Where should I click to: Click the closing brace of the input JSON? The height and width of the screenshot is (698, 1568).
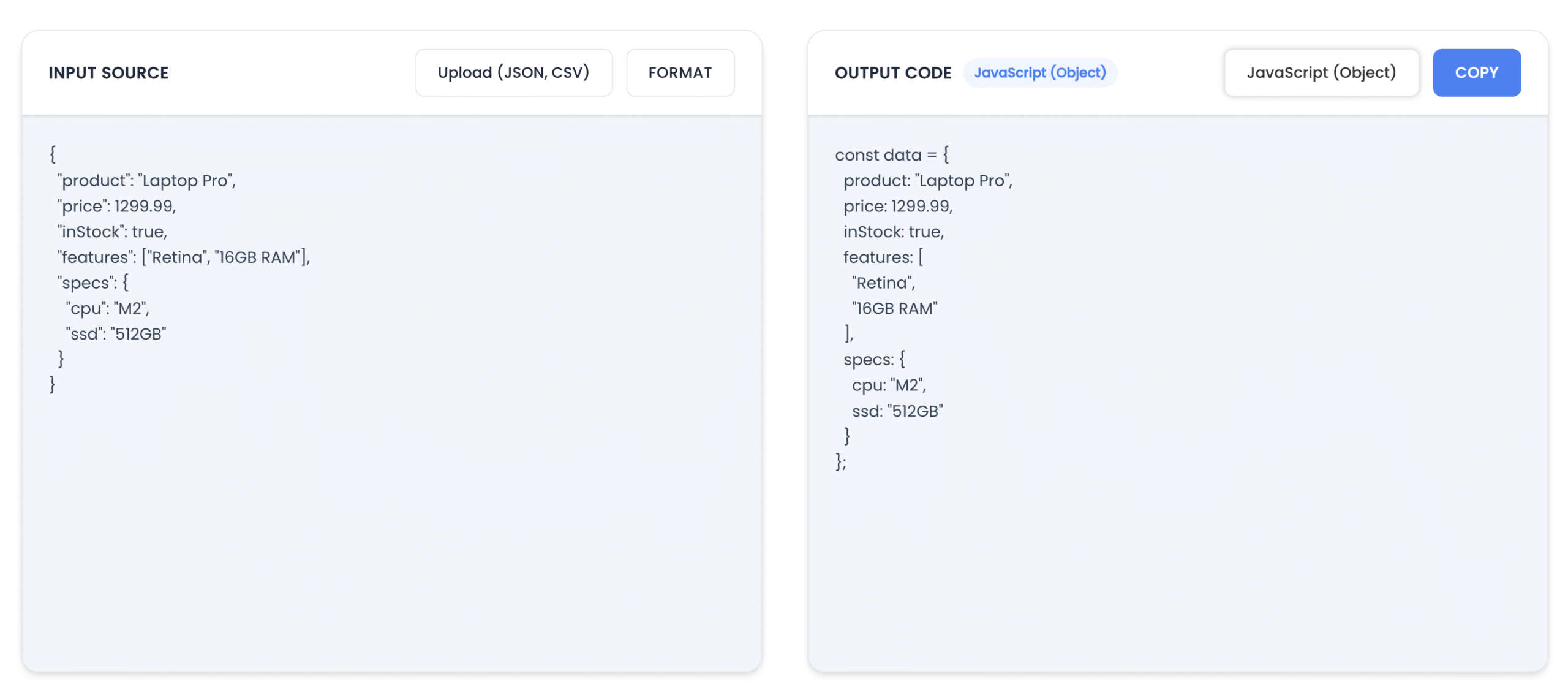(x=53, y=384)
